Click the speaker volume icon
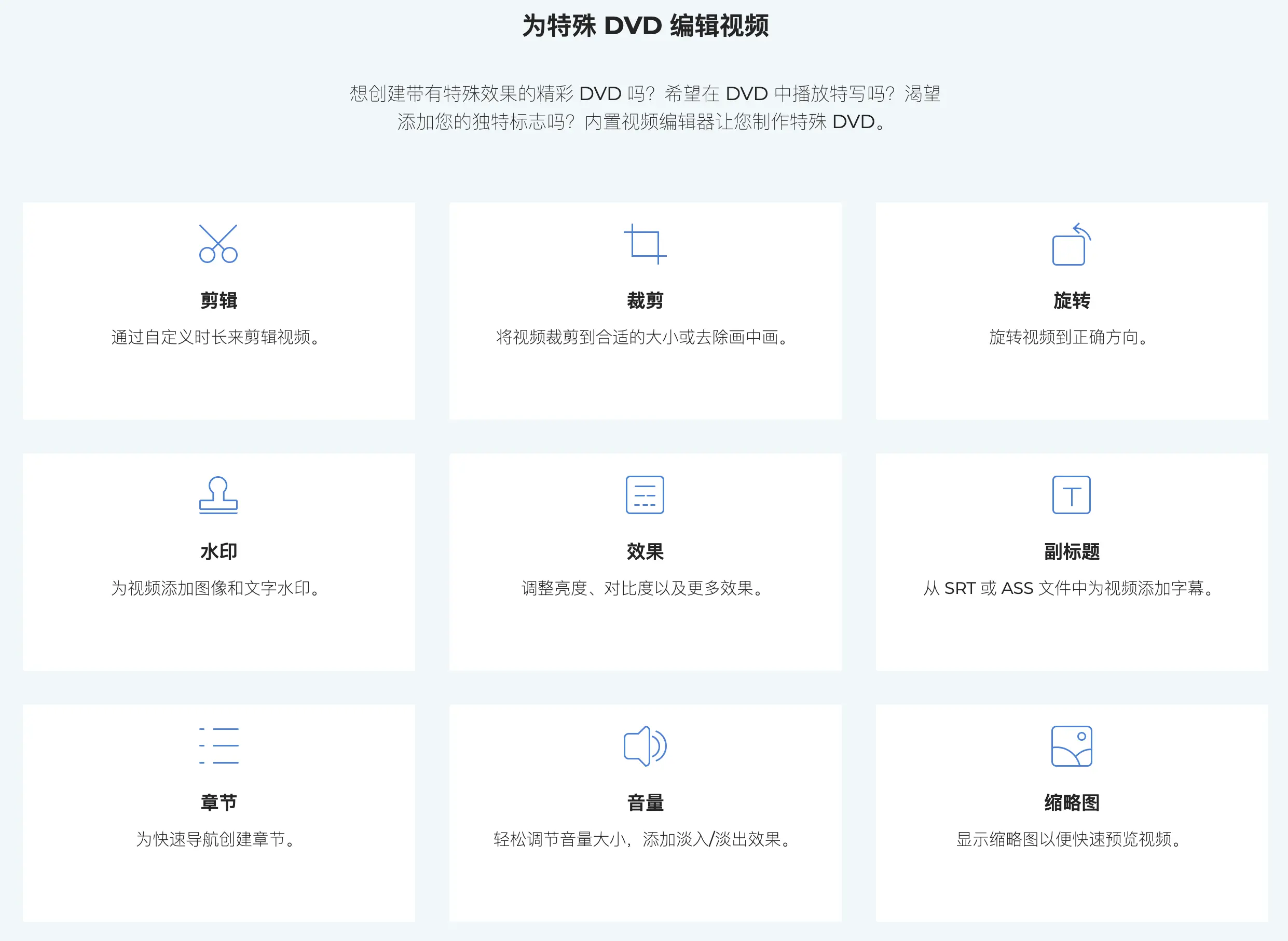The height and width of the screenshot is (941, 1288). pos(645,745)
